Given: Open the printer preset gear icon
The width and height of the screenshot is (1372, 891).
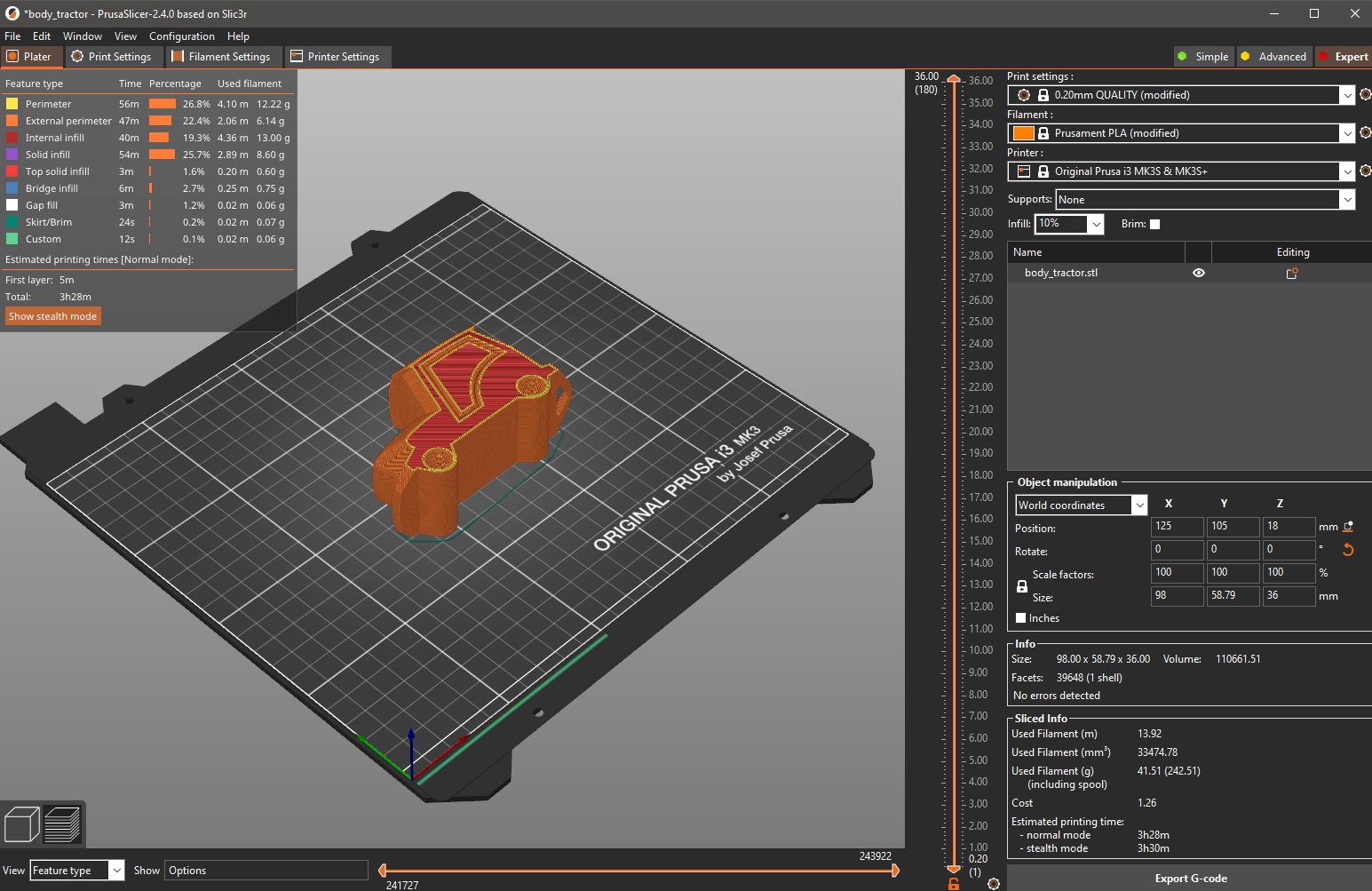Looking at the screenshot, I should 1366,171.
